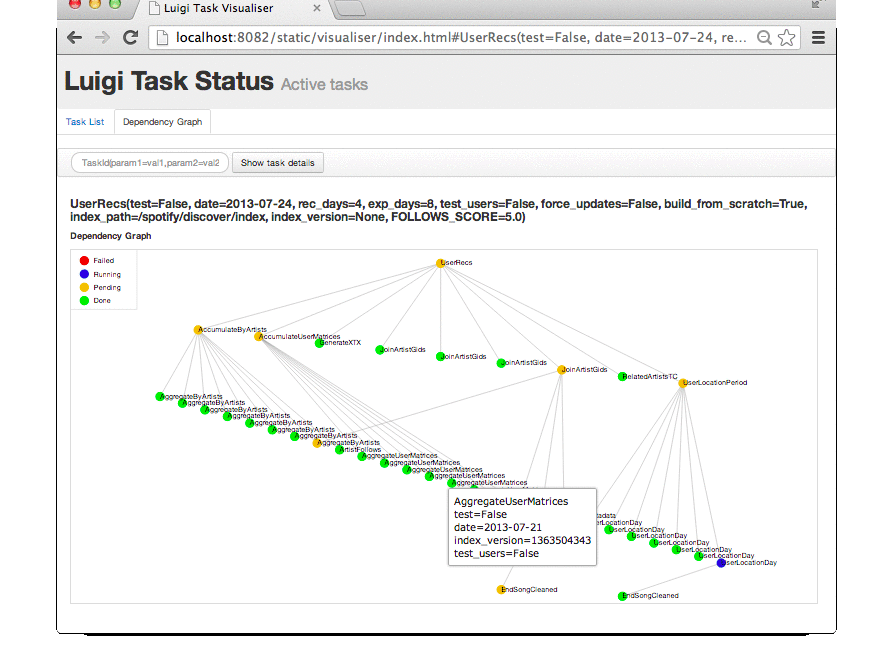The width and height of the screenshot is (893, 660).
Task: Click the Running blue legend dot
Action: 84,274
